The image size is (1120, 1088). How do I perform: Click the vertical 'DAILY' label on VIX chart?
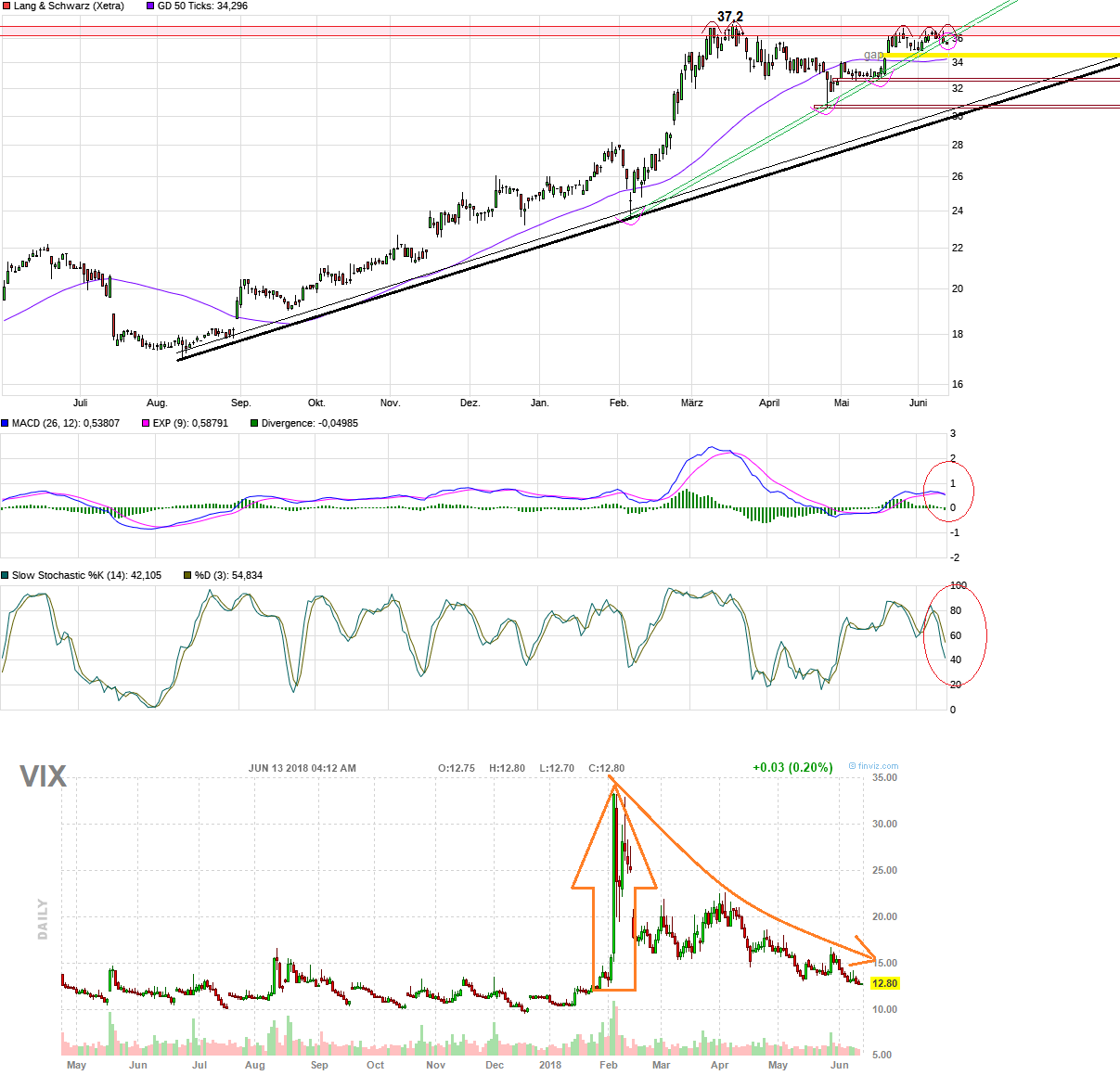coord(43,919)
